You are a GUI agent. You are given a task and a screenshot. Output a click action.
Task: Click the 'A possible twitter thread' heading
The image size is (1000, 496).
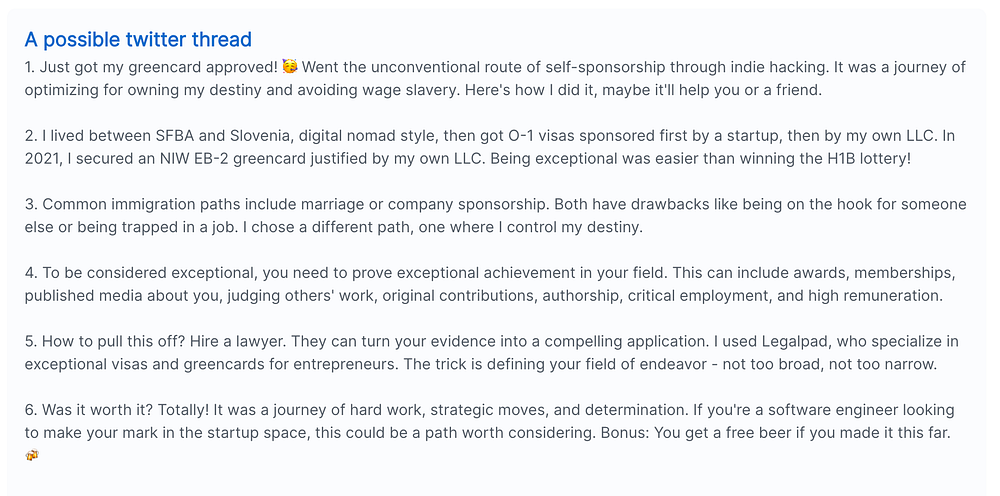138,40
